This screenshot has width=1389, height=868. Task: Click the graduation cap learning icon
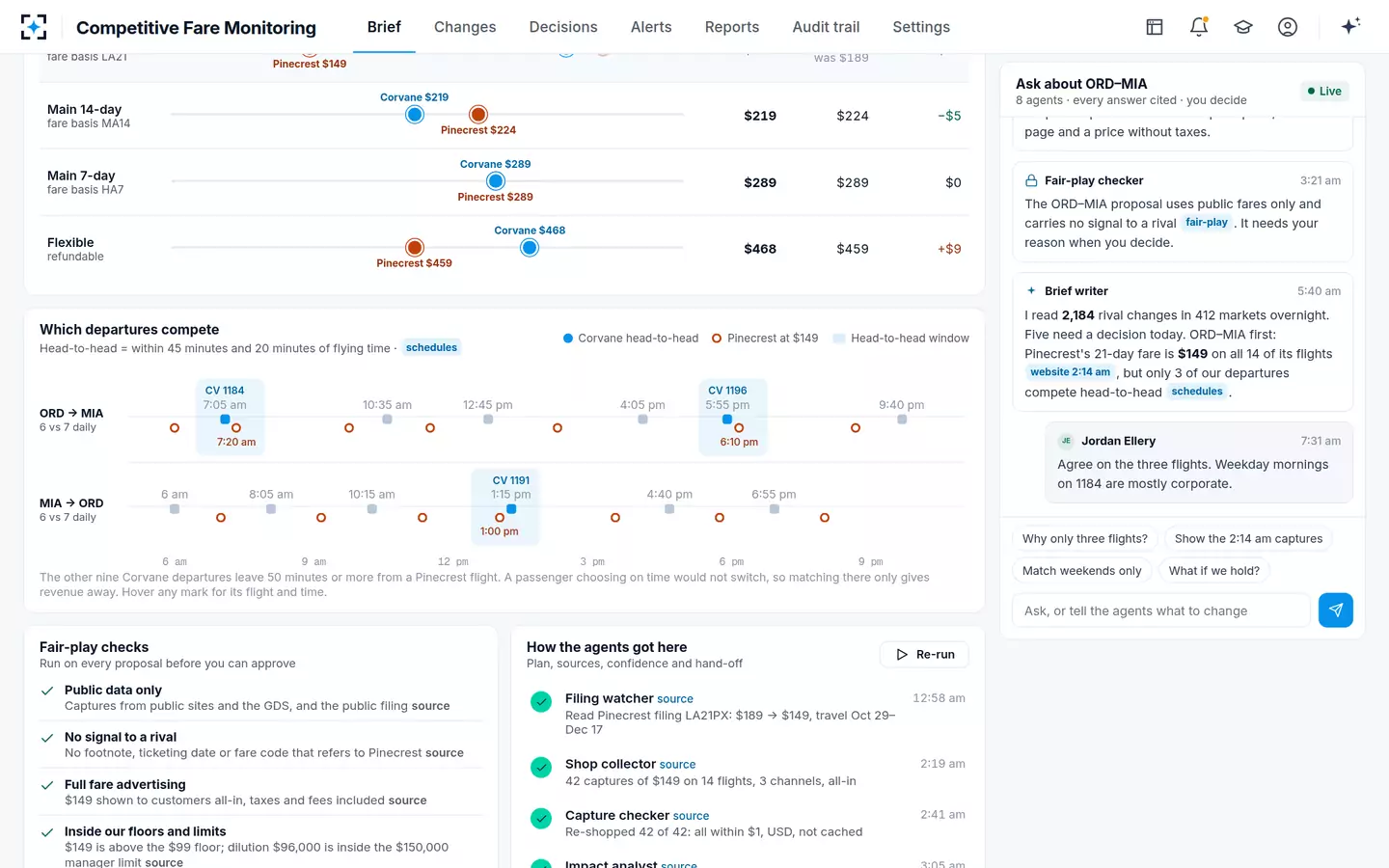click(x=1243, y=27)
